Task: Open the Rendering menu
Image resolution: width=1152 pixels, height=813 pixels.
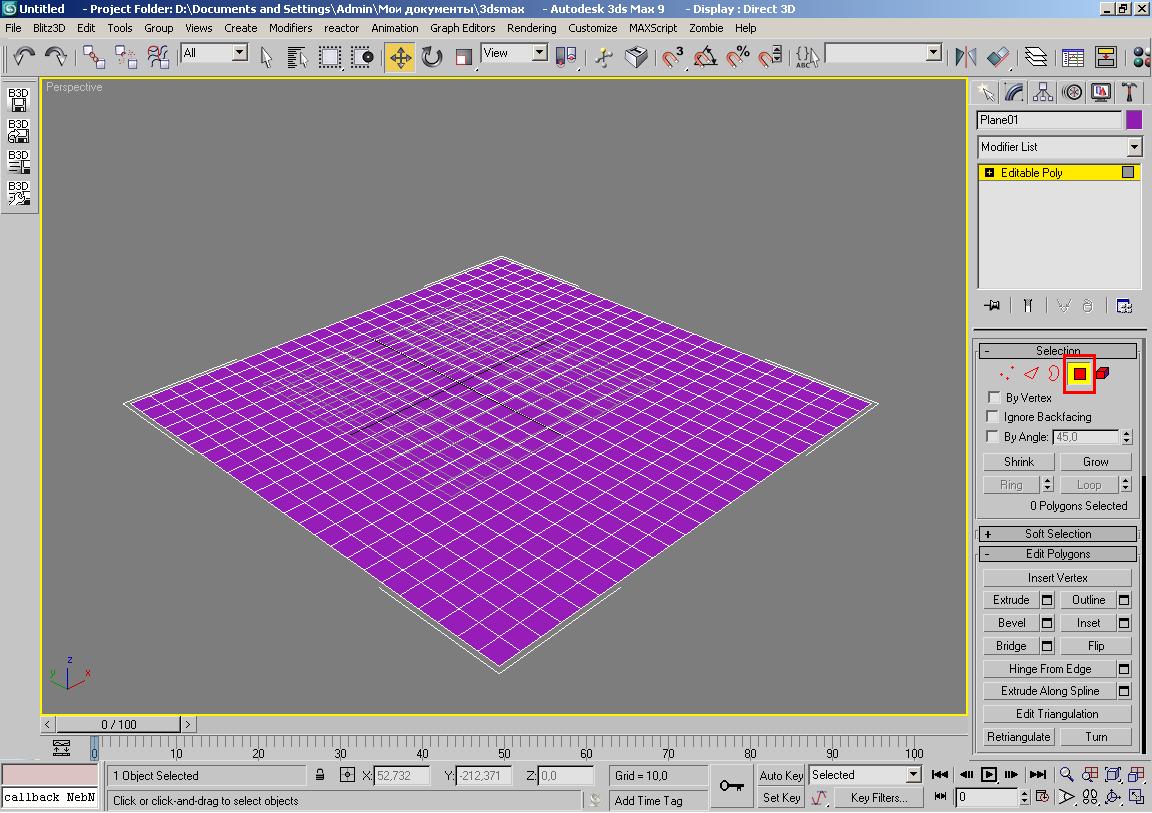Action: point(531,28)
